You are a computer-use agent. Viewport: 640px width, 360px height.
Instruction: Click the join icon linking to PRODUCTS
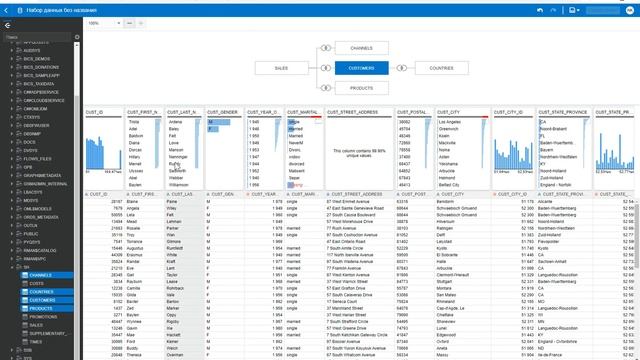(x=325, y=88)
